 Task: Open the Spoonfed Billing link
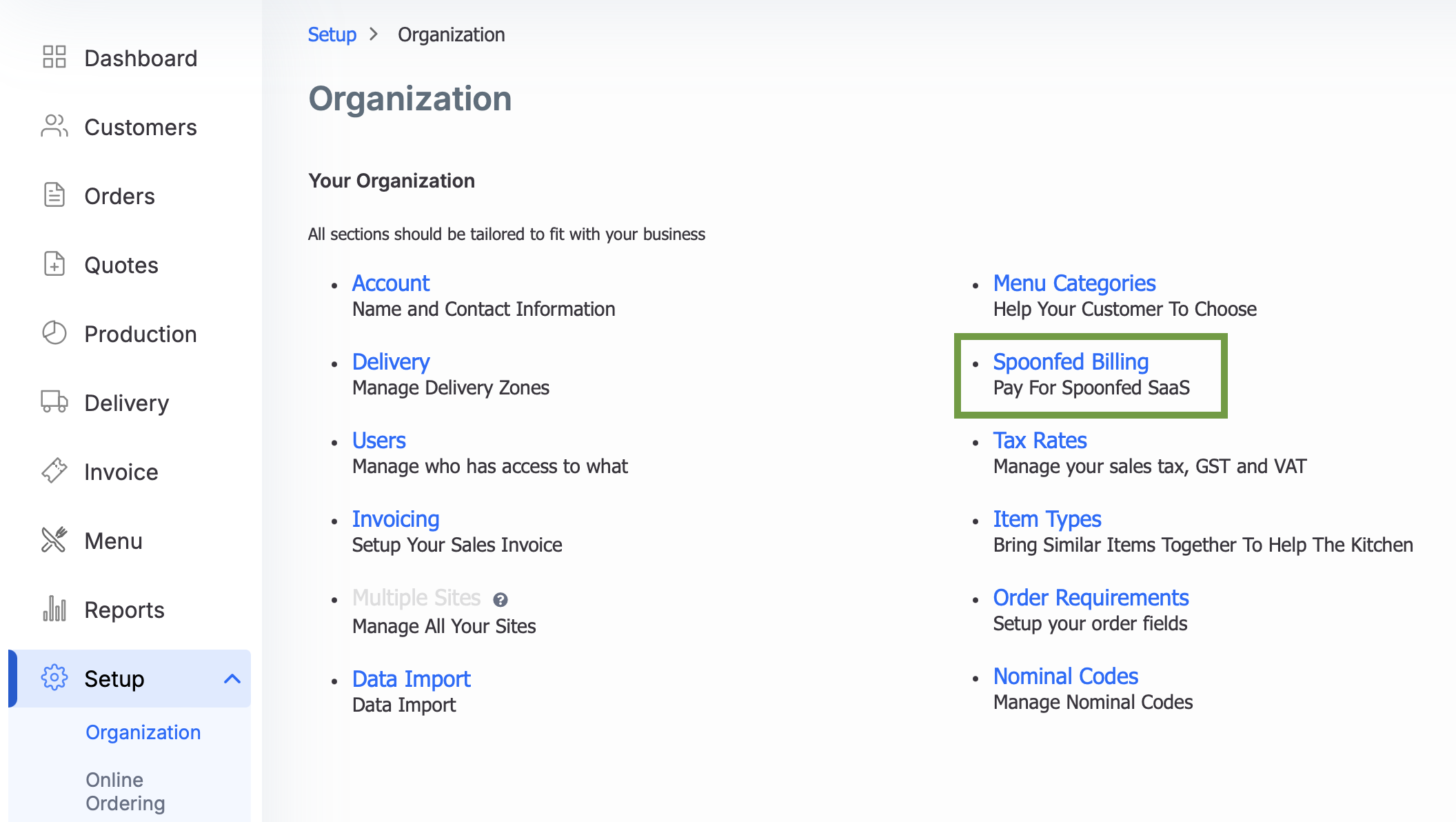1071,362
